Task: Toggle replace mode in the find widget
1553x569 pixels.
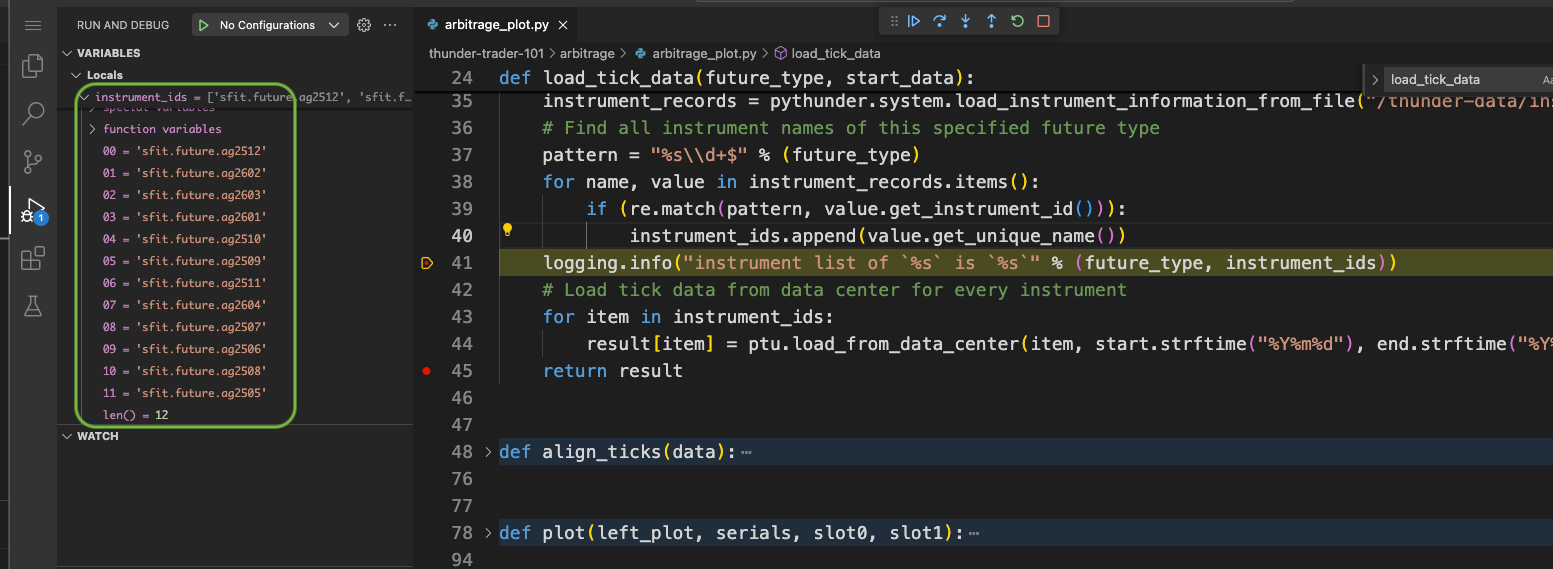Action: tap(1376, 80)
